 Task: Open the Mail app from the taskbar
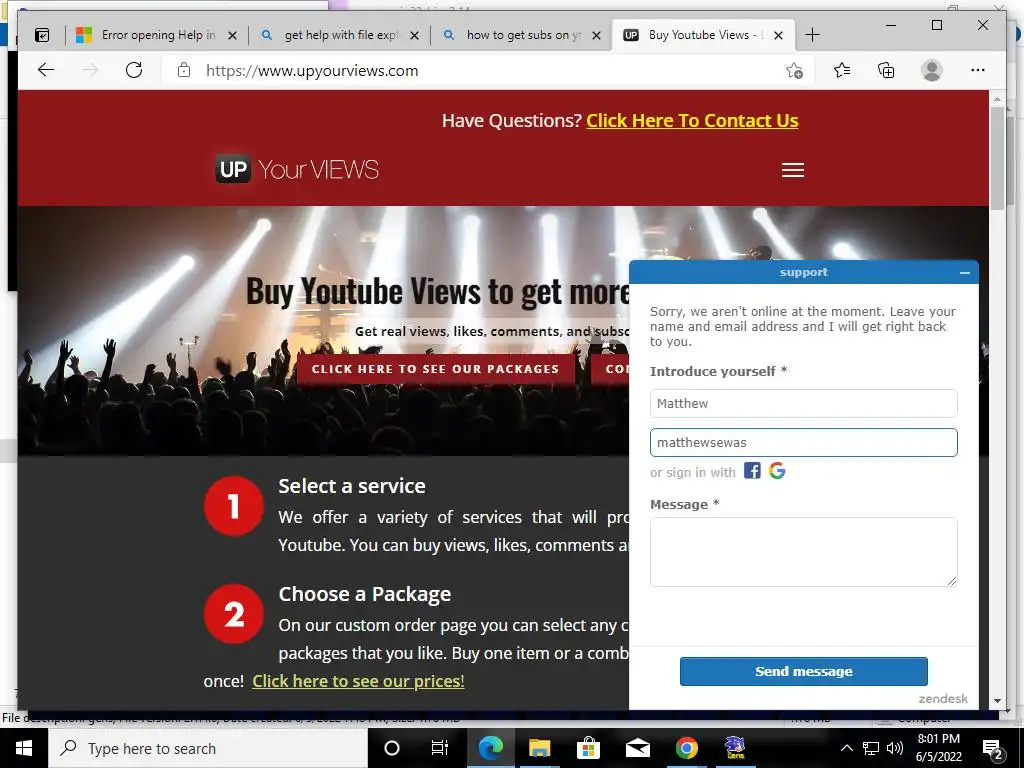pos(637,748)
